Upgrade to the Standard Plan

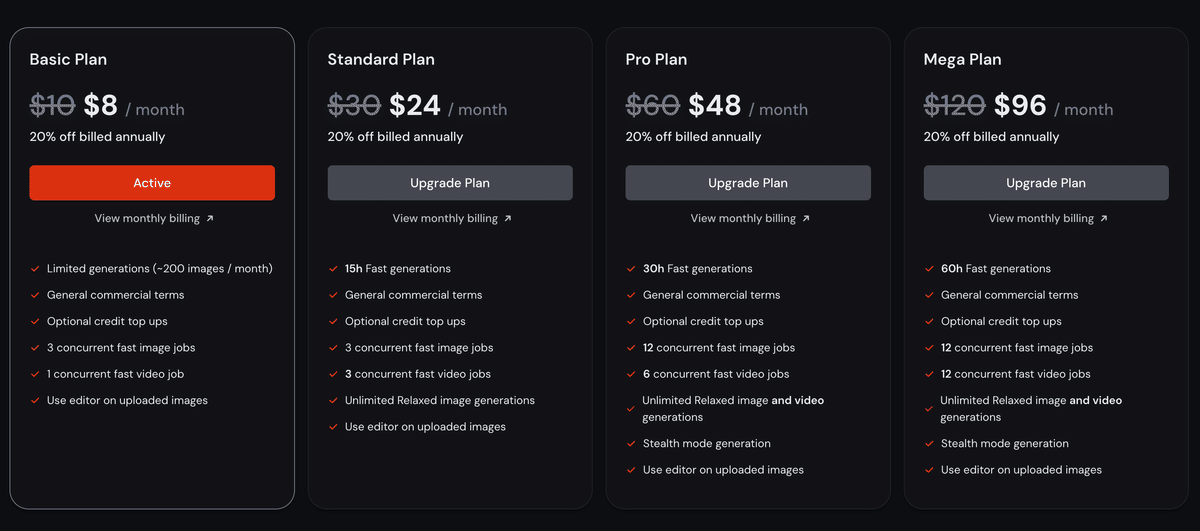pyautogui.click(x=450, y=183)
